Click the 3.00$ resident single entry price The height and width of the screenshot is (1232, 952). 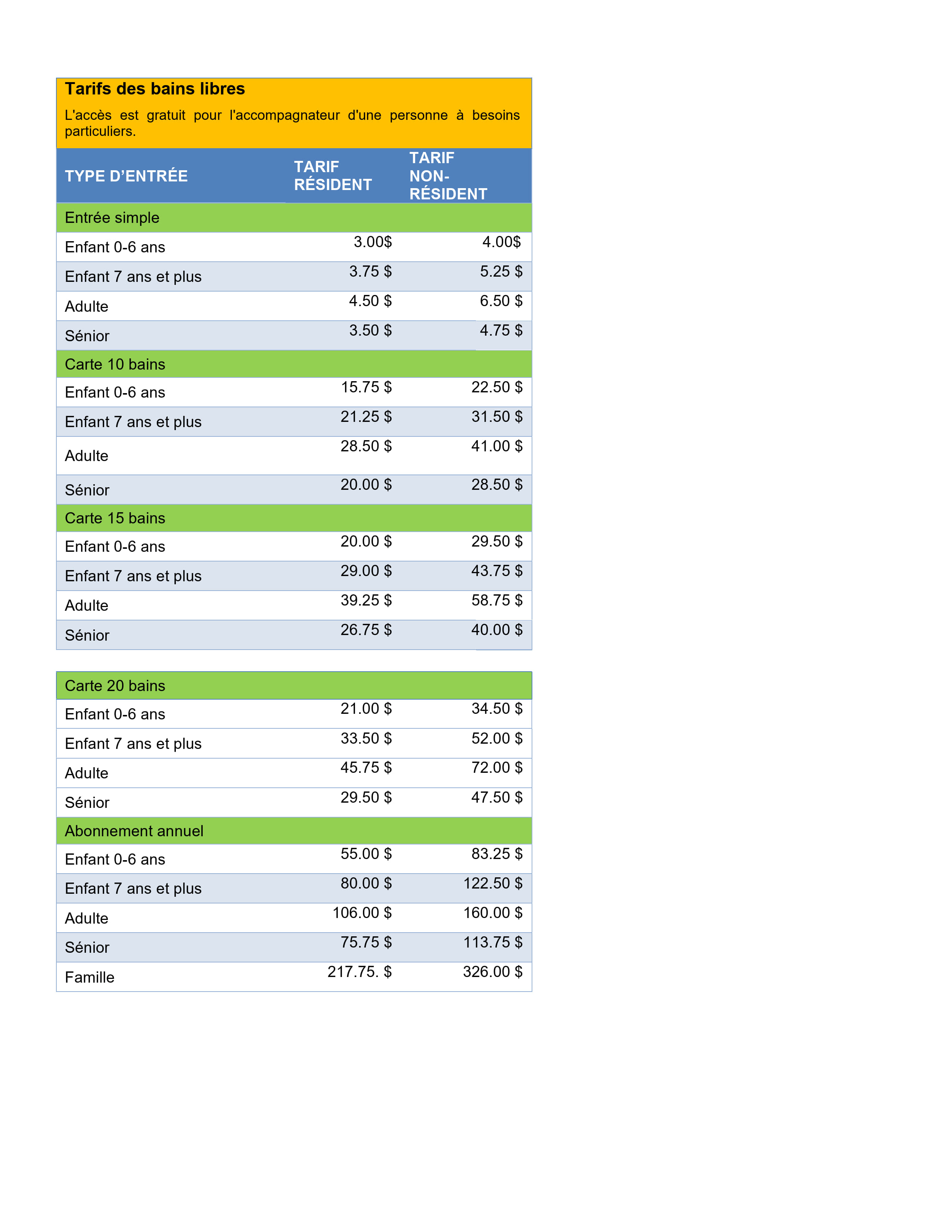372,242
